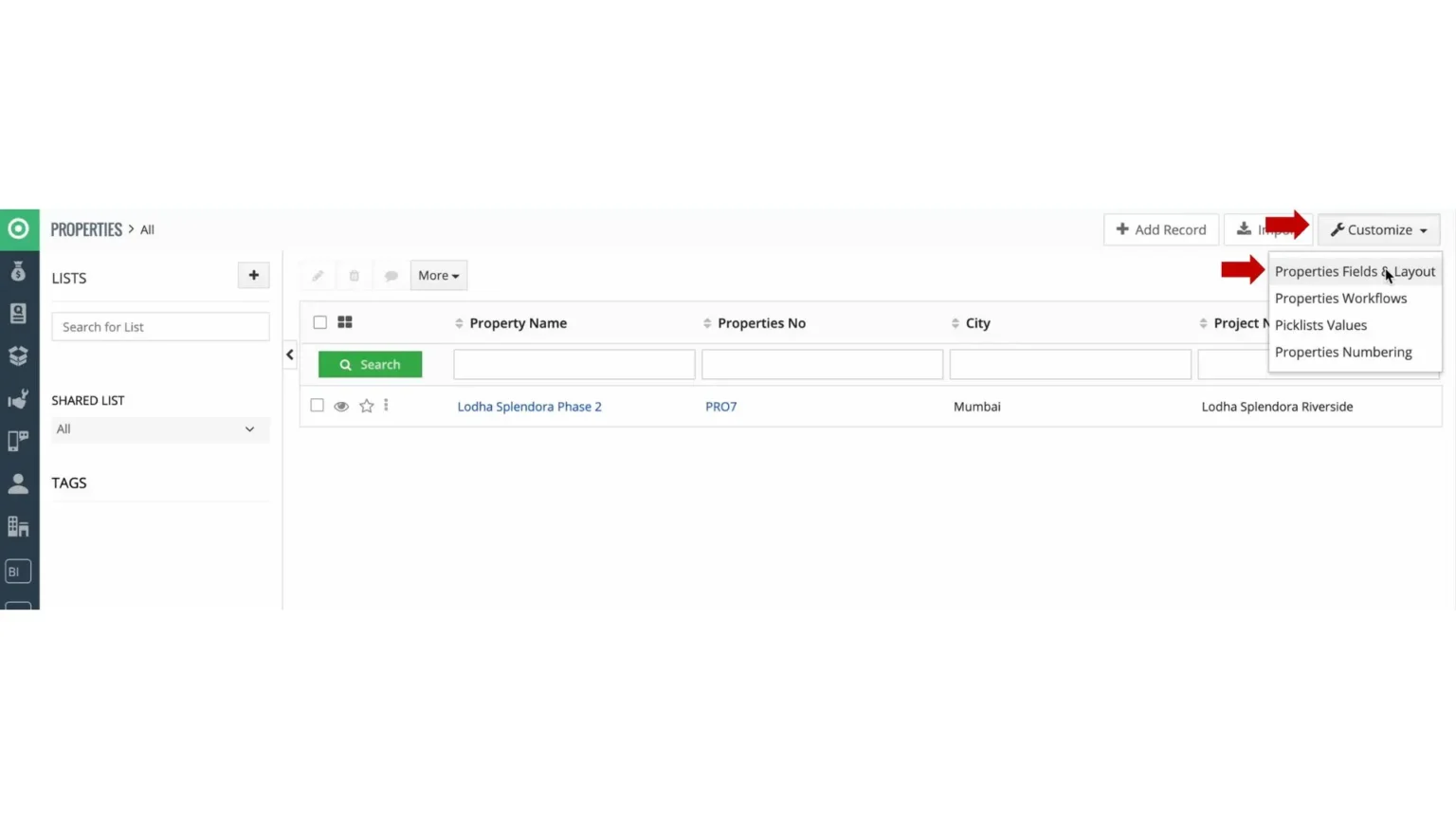Select Properties Workflows from the Customize menu
This screenshot has width=1456, height=819.
coord(1340,298)
